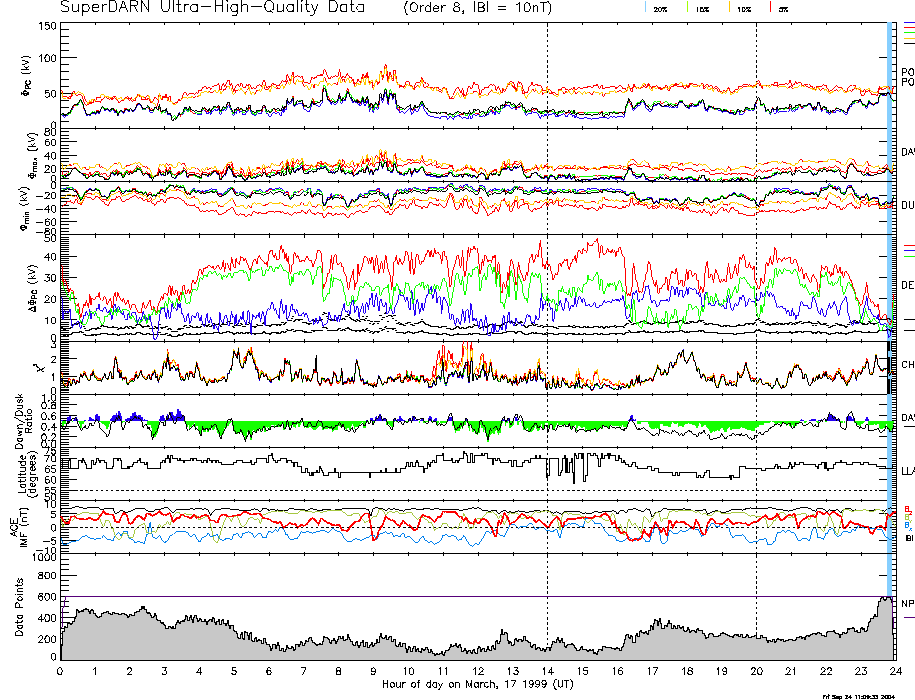Screen dimensions: 915x700
Task: Click the x-axis label 'Hour of day on March, 17 1999 (UT)'
Action: (x=478, y=685)
